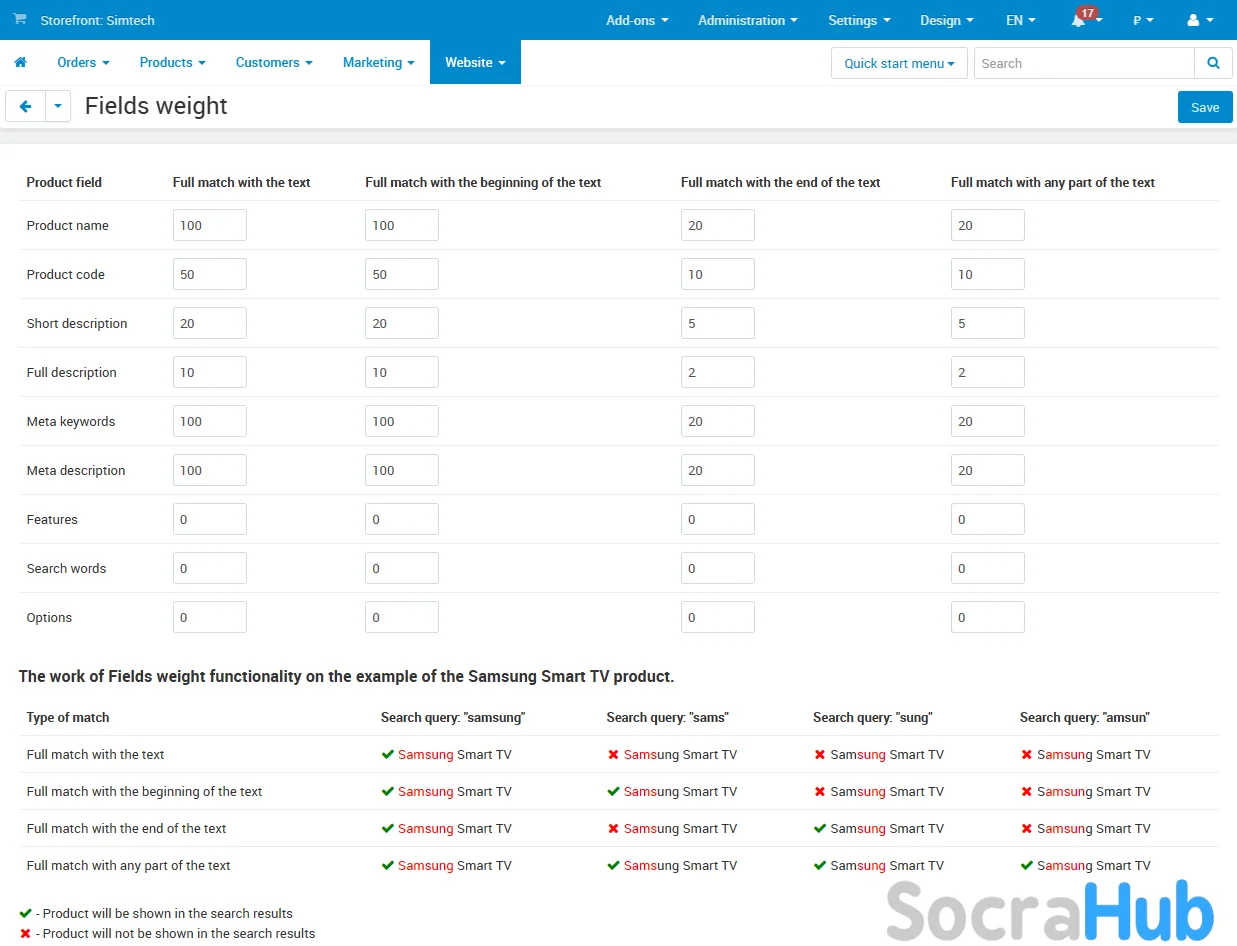Click the Storefront: Simtech link
The width and height of the screenshot is (1237, 946).
(97, 20)
